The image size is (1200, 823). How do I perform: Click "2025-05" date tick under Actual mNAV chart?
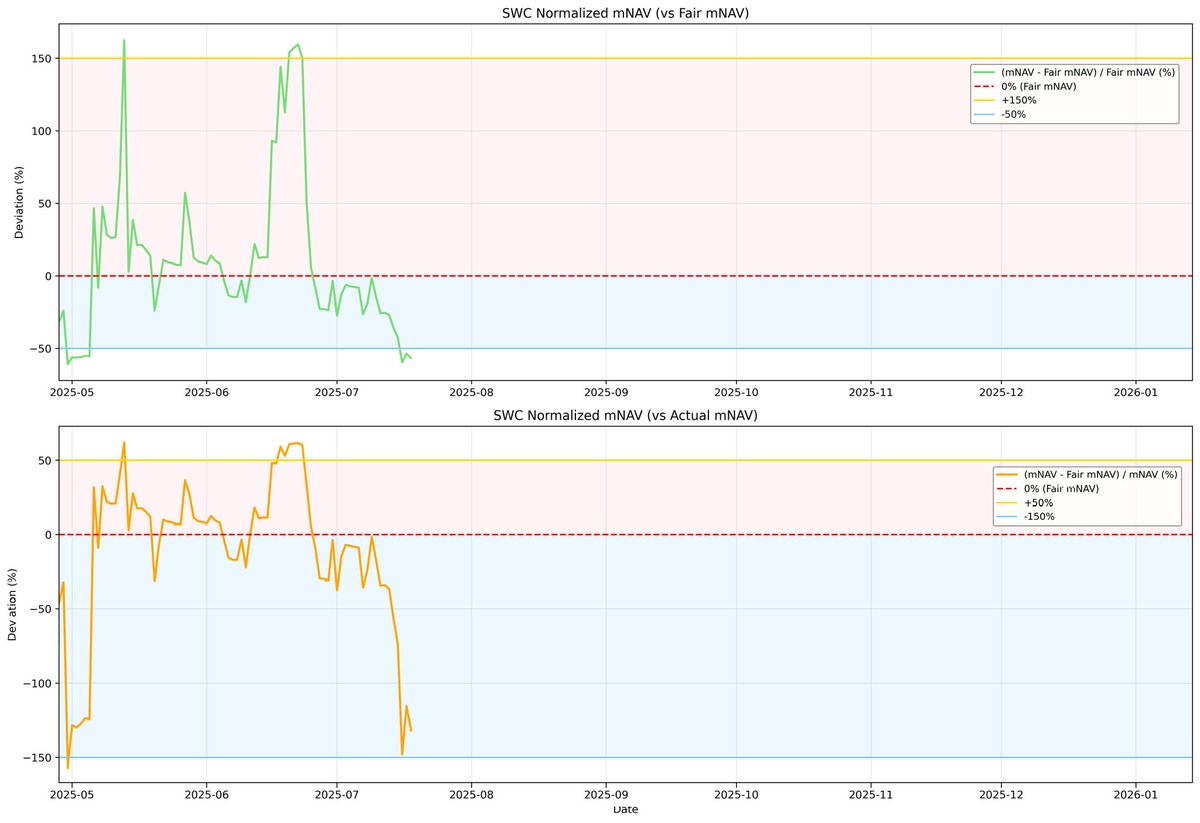73,796
